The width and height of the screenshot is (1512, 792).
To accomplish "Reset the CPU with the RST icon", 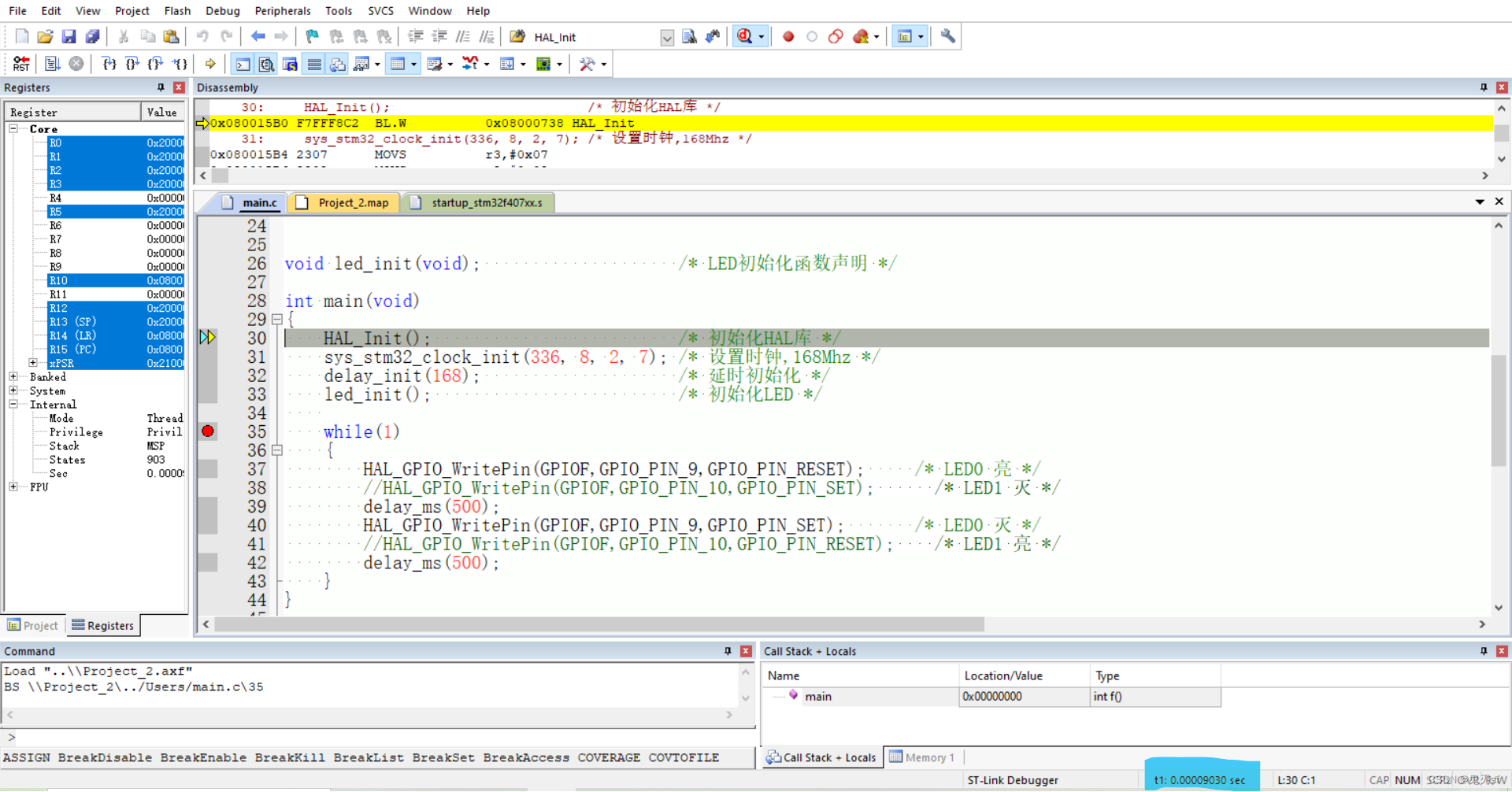I will (x=21, y=64).
